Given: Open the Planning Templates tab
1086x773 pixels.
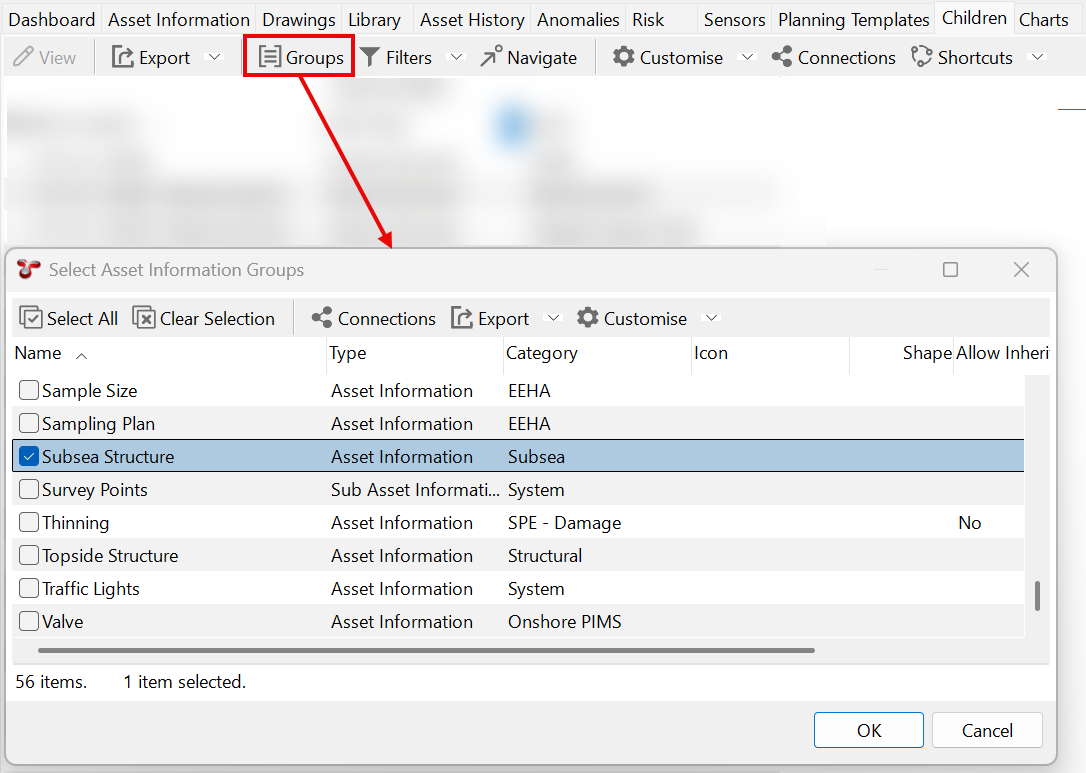Looking at the screenshot, I should pyautogui.click(x=853, y=19).
